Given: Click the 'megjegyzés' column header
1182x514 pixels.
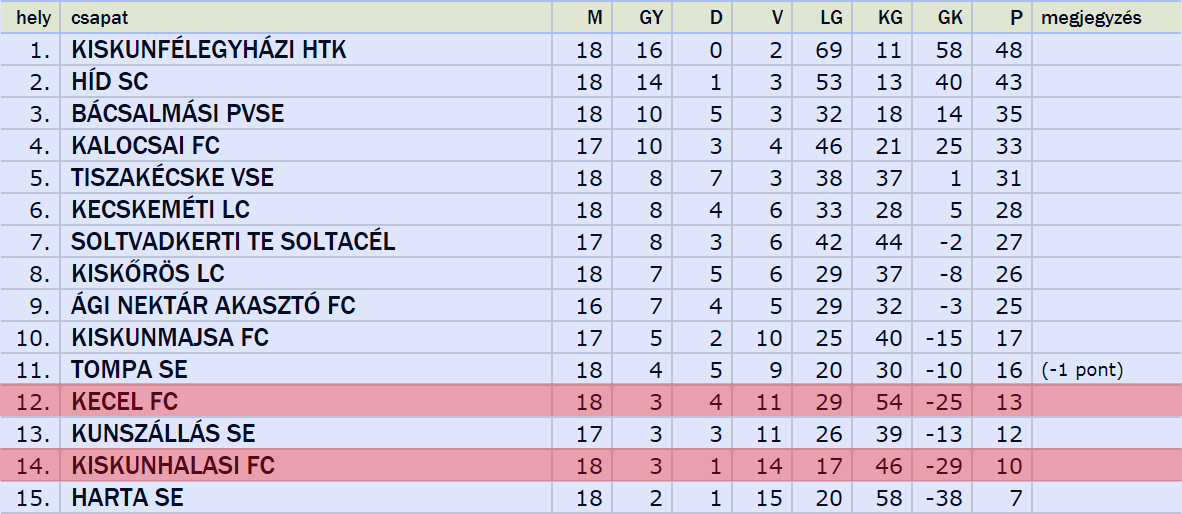Looking at the screenshot, I should [x=1091, y=18].
